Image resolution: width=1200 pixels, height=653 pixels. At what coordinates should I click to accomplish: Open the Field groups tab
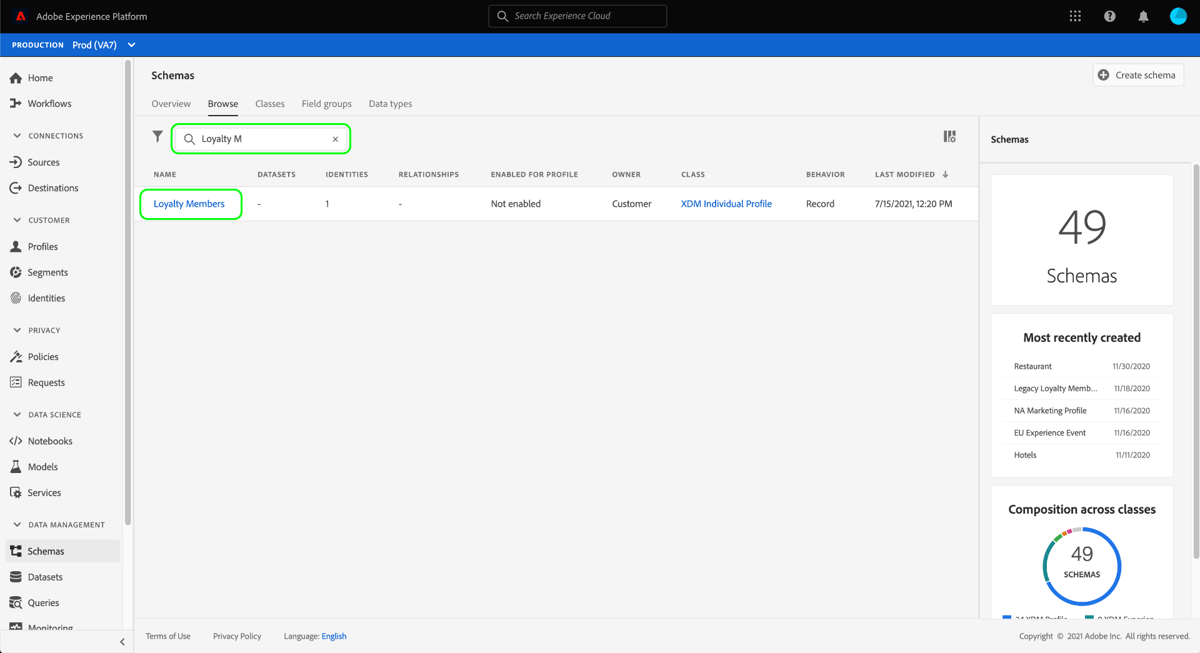coord(326,103)
